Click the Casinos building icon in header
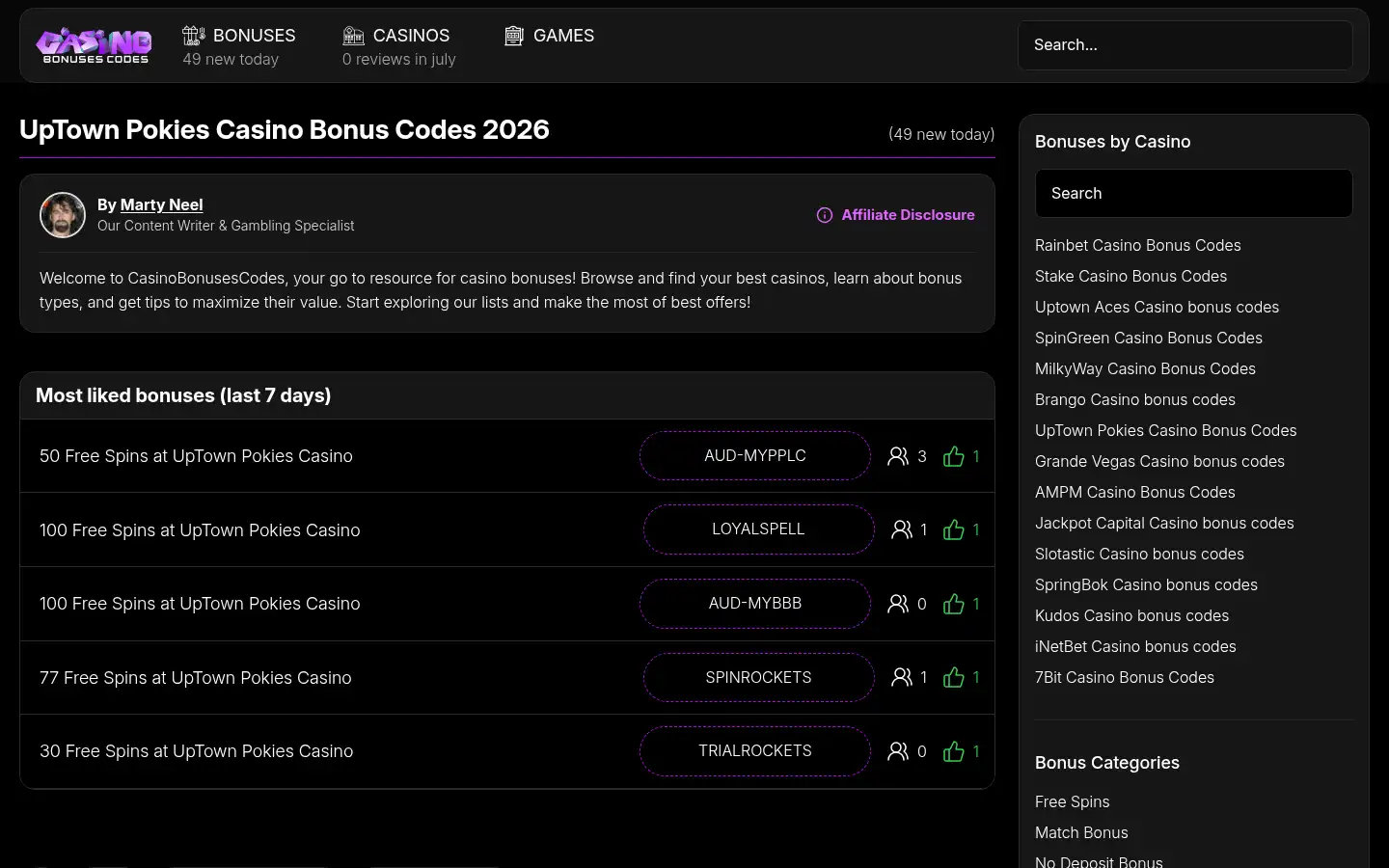This screenshot has width=1389, height=868. tap(354, 36)
